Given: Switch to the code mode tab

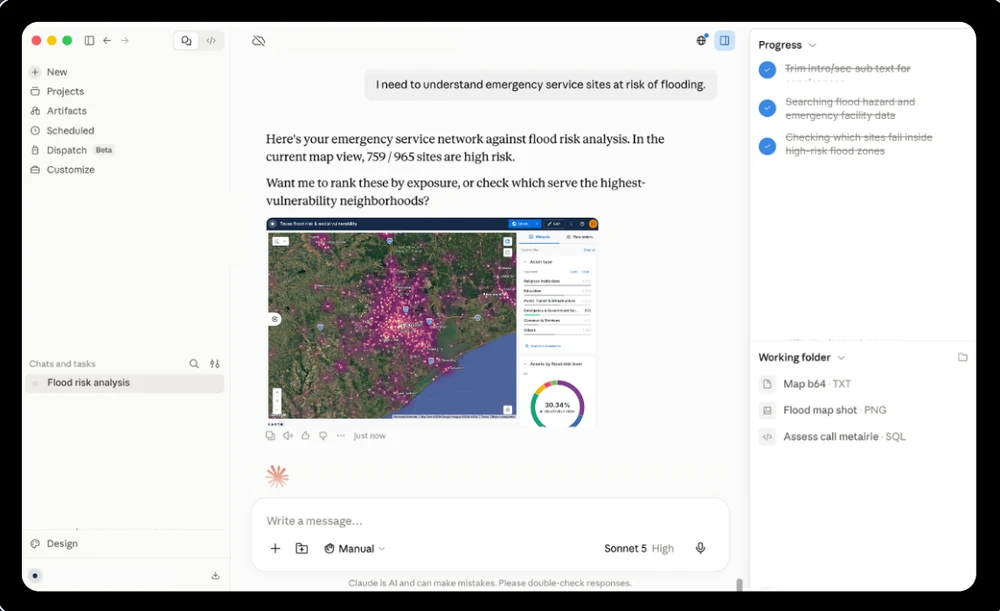Looking at the screenshot, I should click(x=211, y=40).
